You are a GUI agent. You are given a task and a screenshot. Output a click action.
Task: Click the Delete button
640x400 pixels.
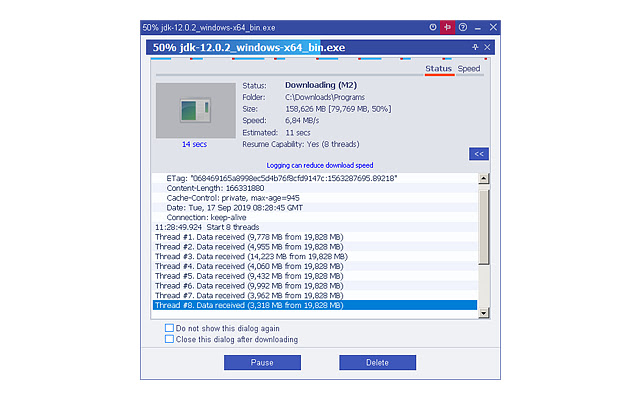[378, 362]
